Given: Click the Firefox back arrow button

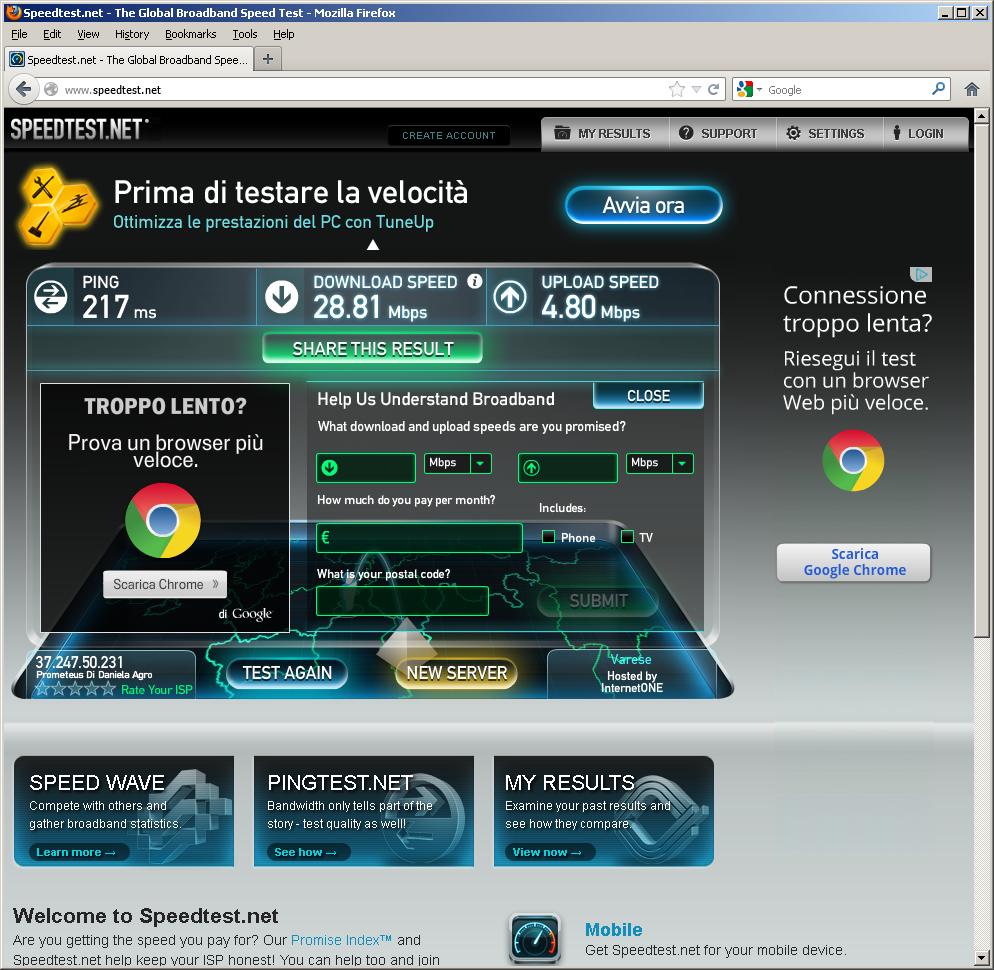Looking at the screenshot, I should point(23,89).
